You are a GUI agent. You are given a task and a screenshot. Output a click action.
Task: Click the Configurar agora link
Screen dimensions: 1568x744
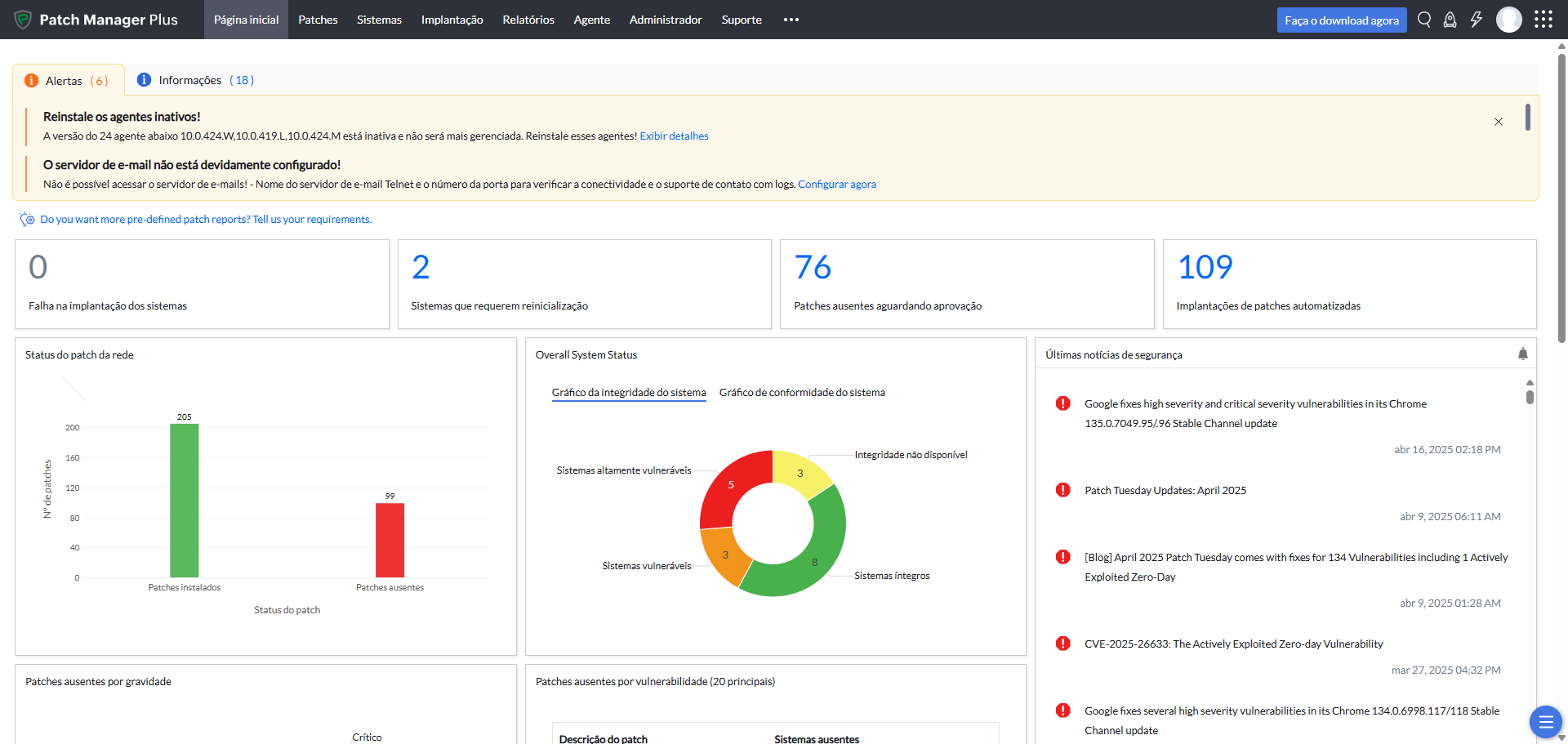pos(836,185)
